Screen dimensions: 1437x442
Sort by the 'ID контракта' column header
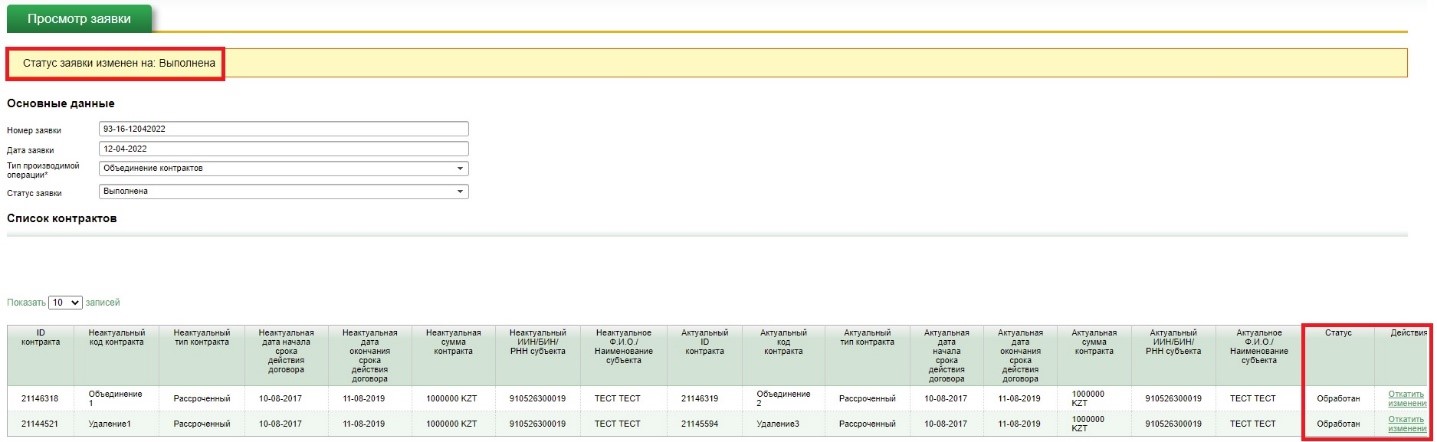click(41, 338)
